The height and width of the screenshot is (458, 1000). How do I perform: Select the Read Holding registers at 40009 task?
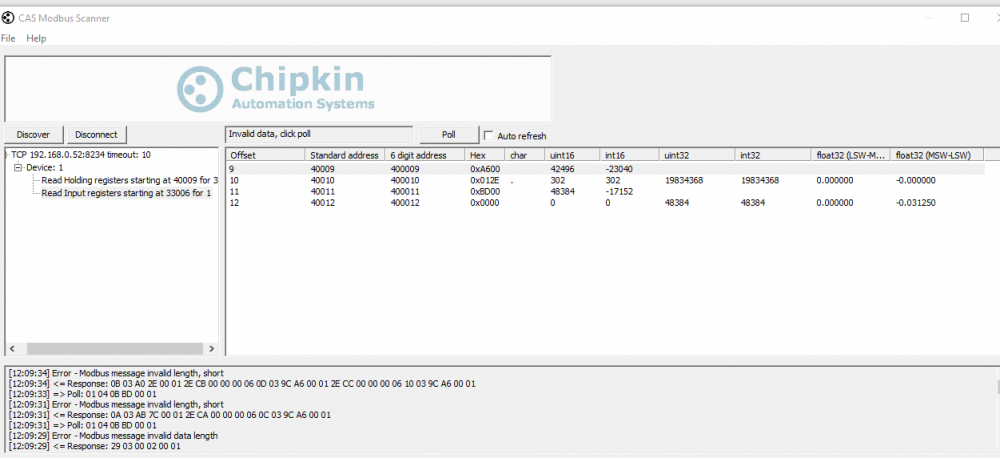(129, 181)
